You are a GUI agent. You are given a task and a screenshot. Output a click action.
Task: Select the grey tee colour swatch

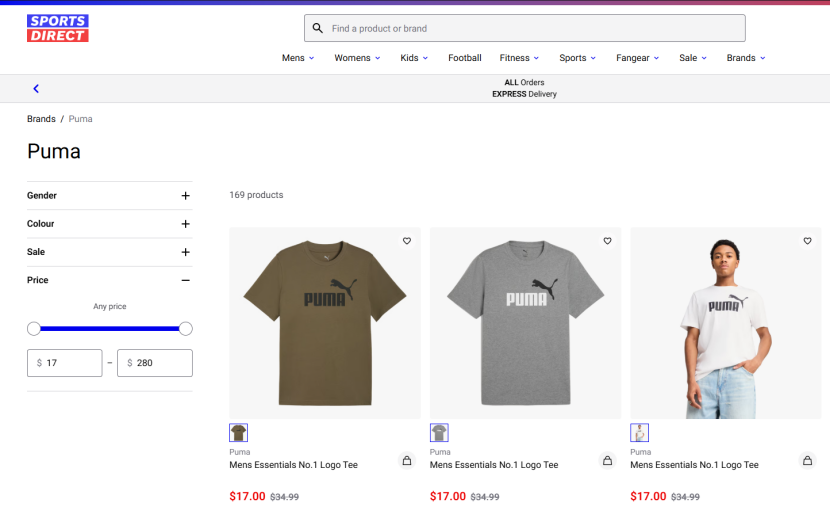point(439,433)
